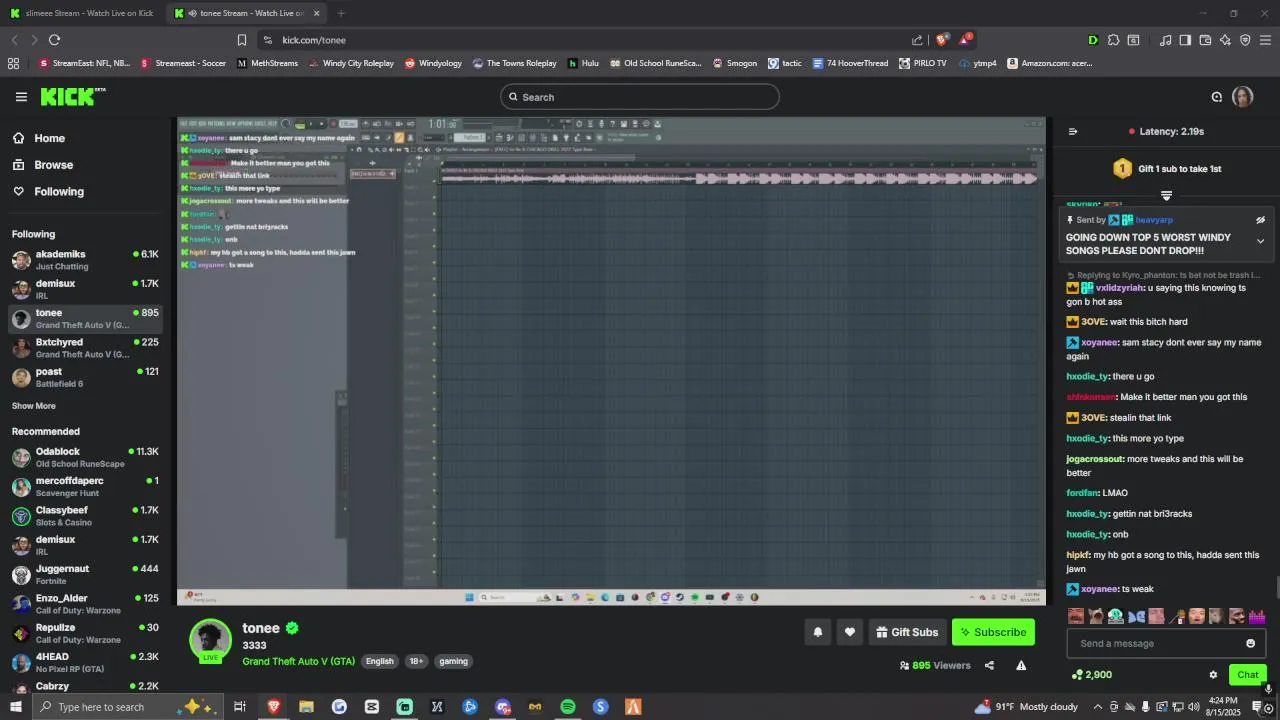Open Juggernaut's Fortnite stream
Image resolution: width=1280 pixels, height=720 pixels.
pos(85,574)
